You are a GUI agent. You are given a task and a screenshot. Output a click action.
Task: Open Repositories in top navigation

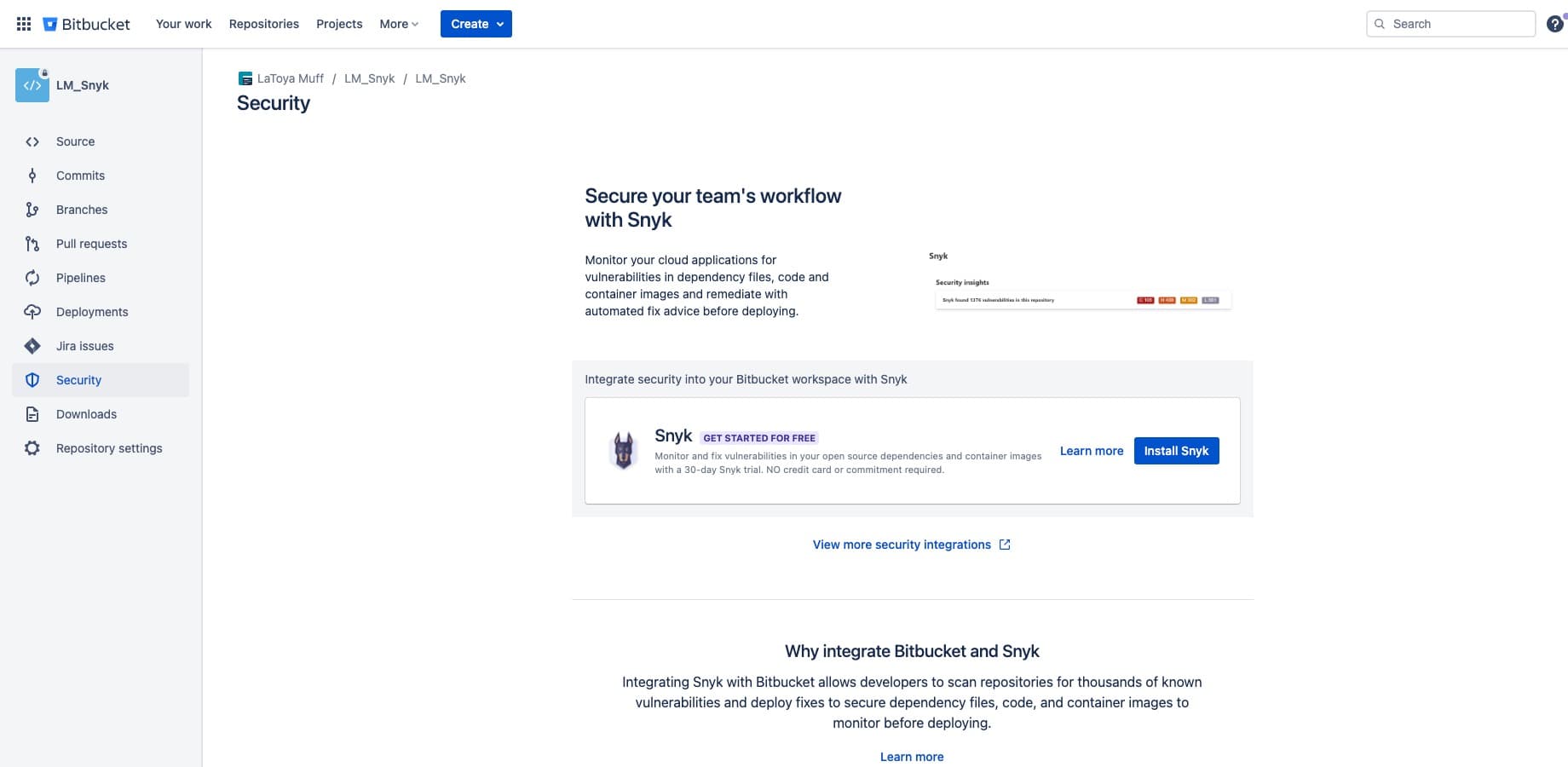tap(264, 24)
